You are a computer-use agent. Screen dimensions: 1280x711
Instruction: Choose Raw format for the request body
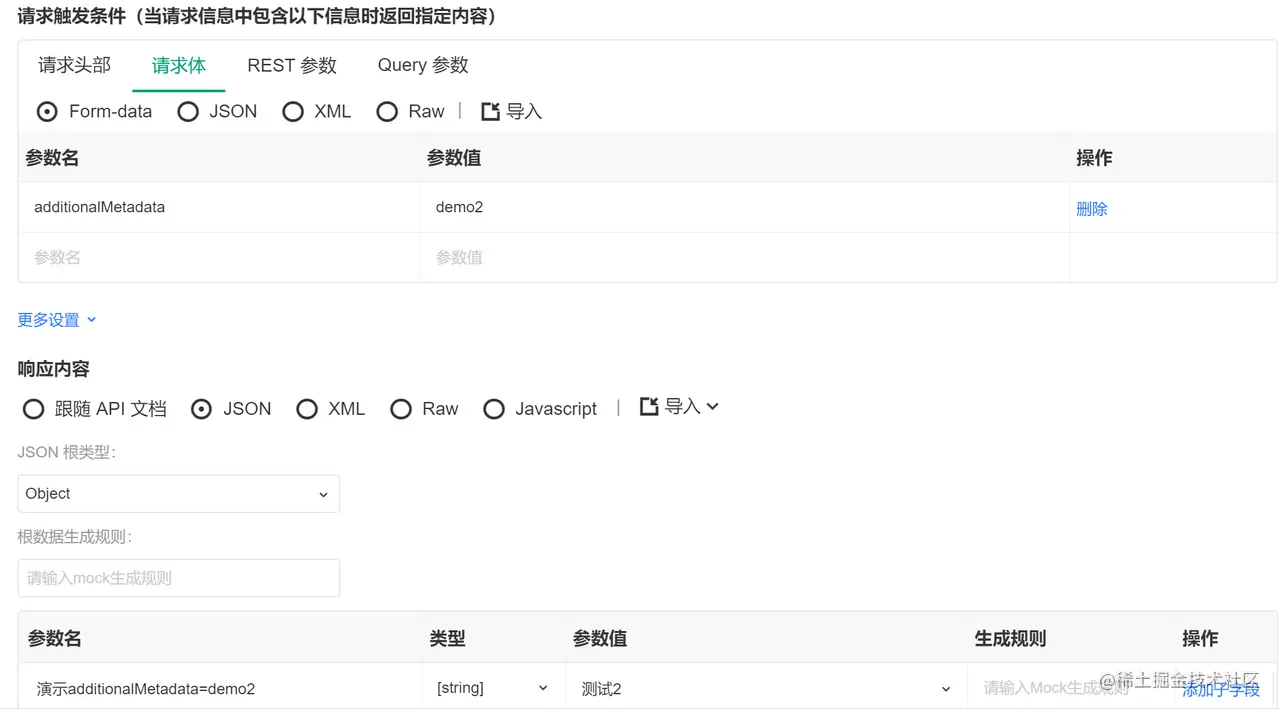coord(388,111)
